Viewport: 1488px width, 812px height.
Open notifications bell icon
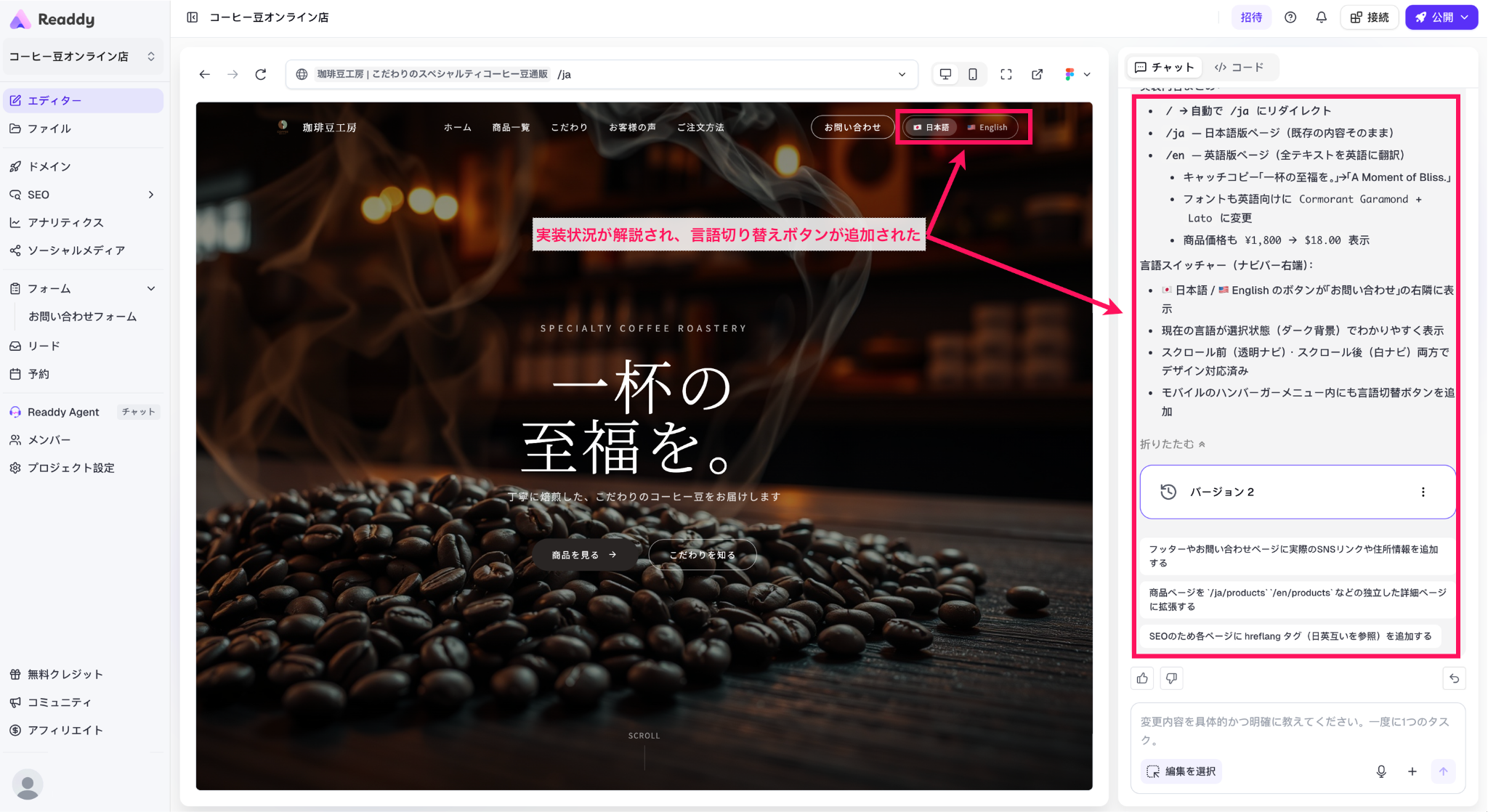click(x=1321, y=17)
